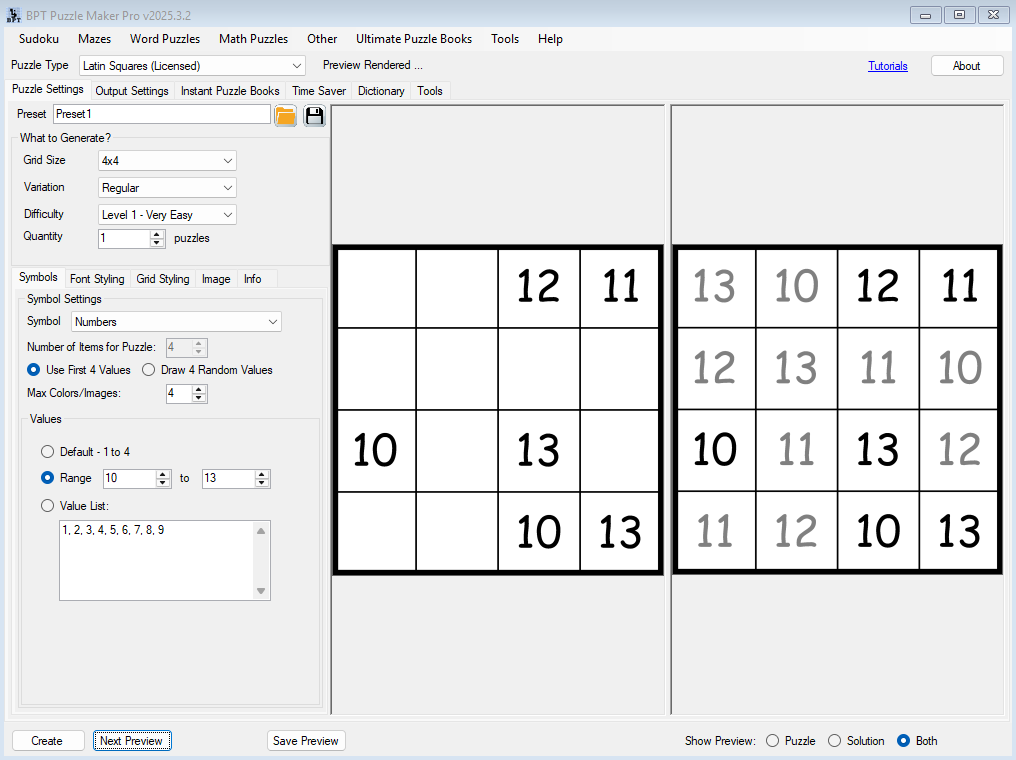Click the save preset floppy disk icon
Viewport: 1016px width, 760px height.
(x=314, y=115)
